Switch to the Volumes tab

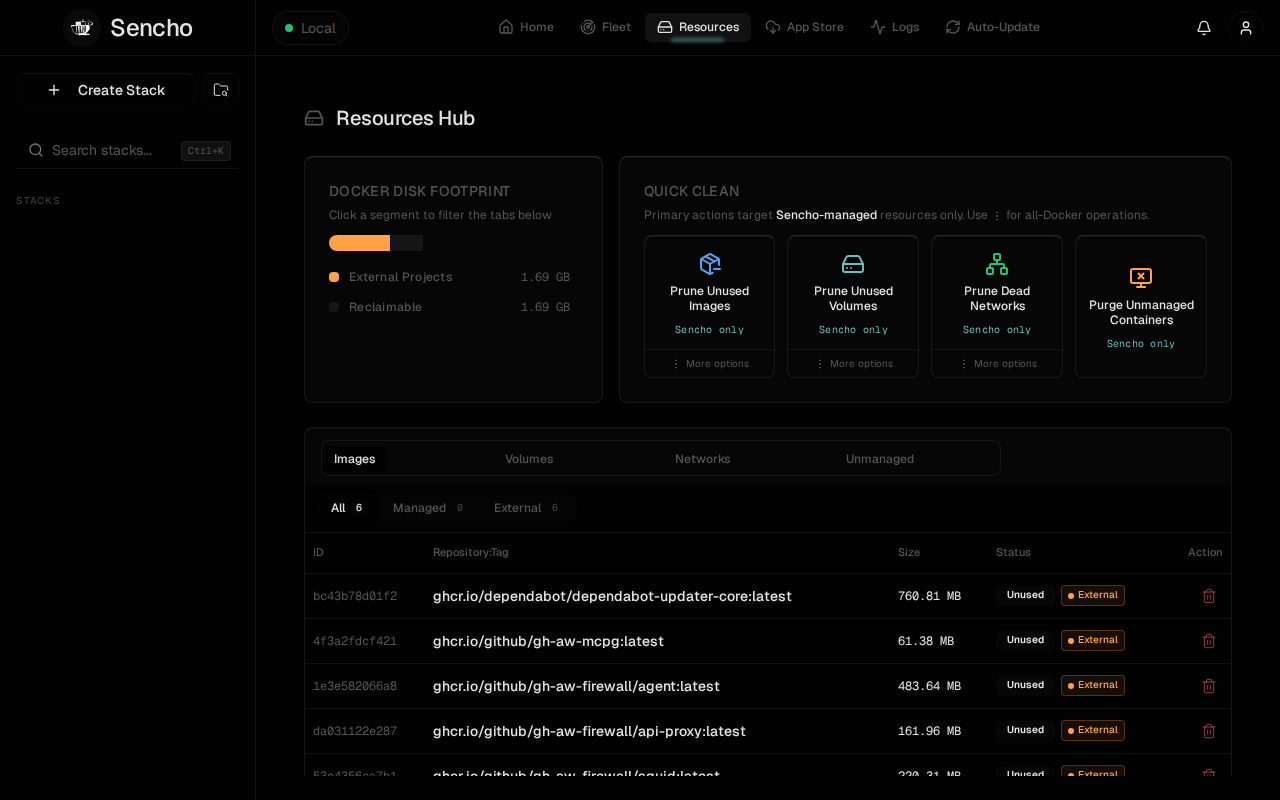pyautogui.click(x=529, y=459)
